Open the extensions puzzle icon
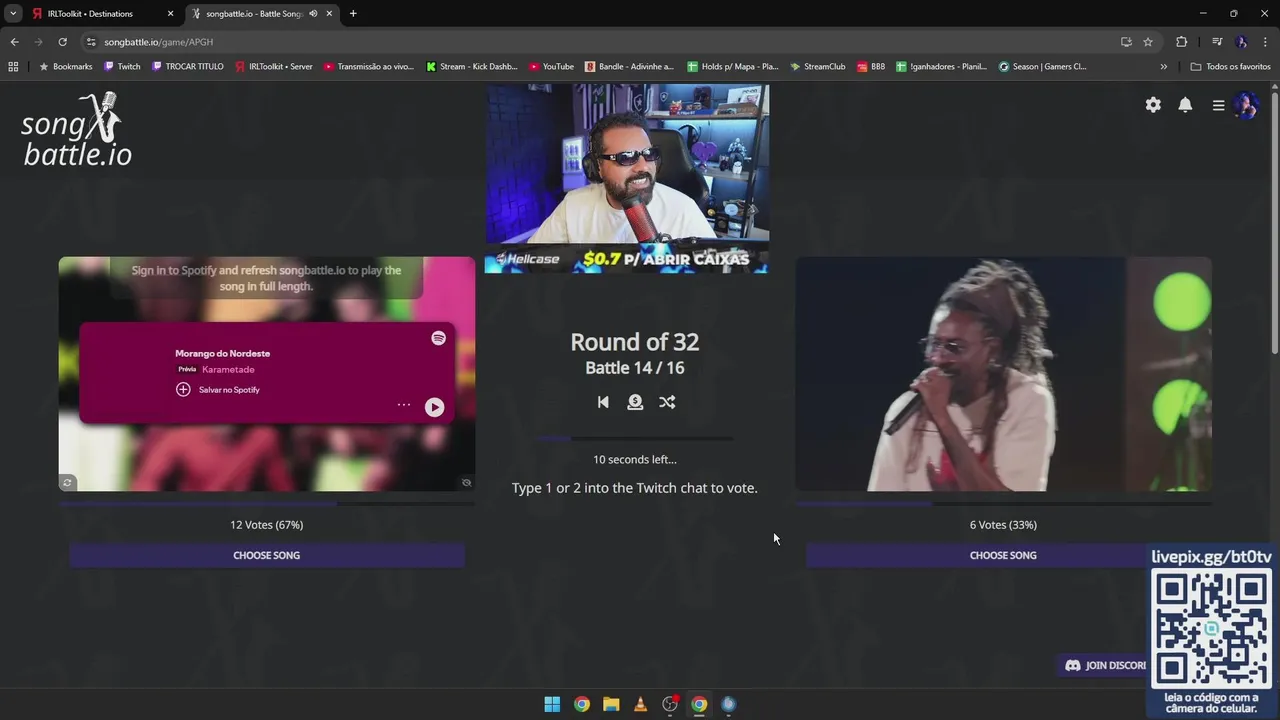The width and height of the screenshot is (1280, 720). pos(1181,42)
